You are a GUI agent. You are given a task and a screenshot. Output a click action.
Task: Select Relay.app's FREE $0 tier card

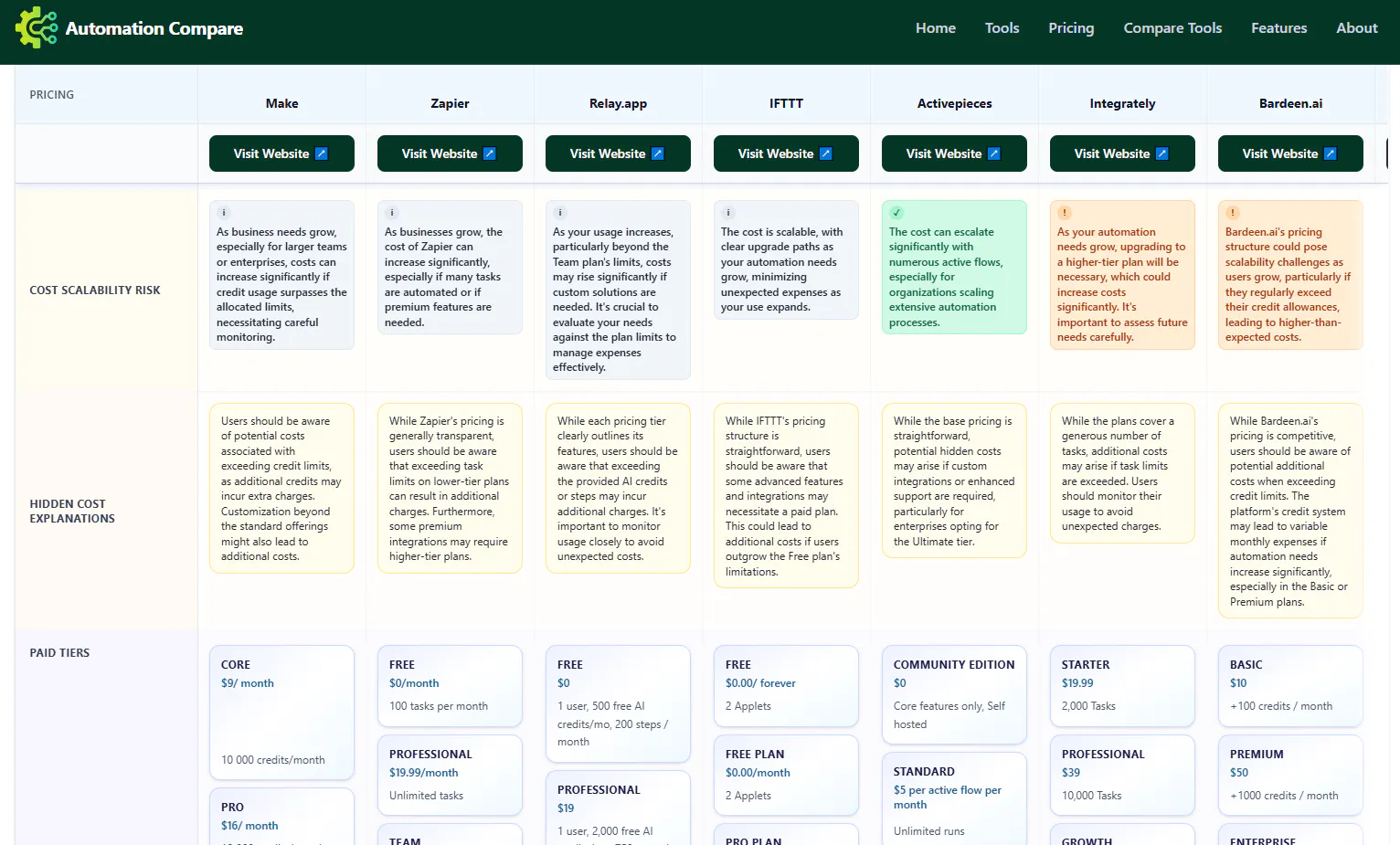(618, 703)
